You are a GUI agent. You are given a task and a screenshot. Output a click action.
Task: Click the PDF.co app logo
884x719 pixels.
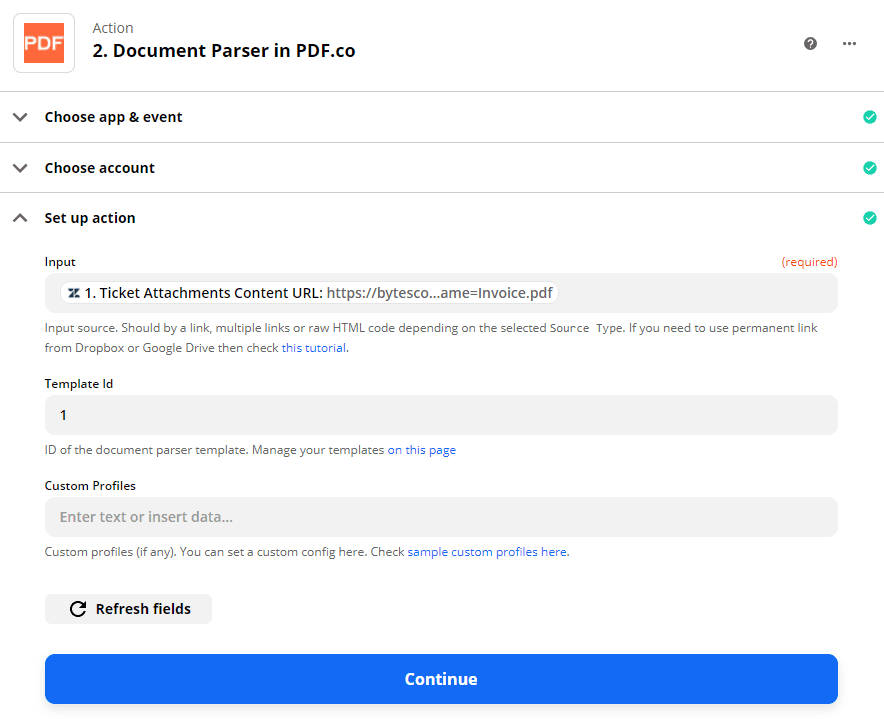(43, 43)
